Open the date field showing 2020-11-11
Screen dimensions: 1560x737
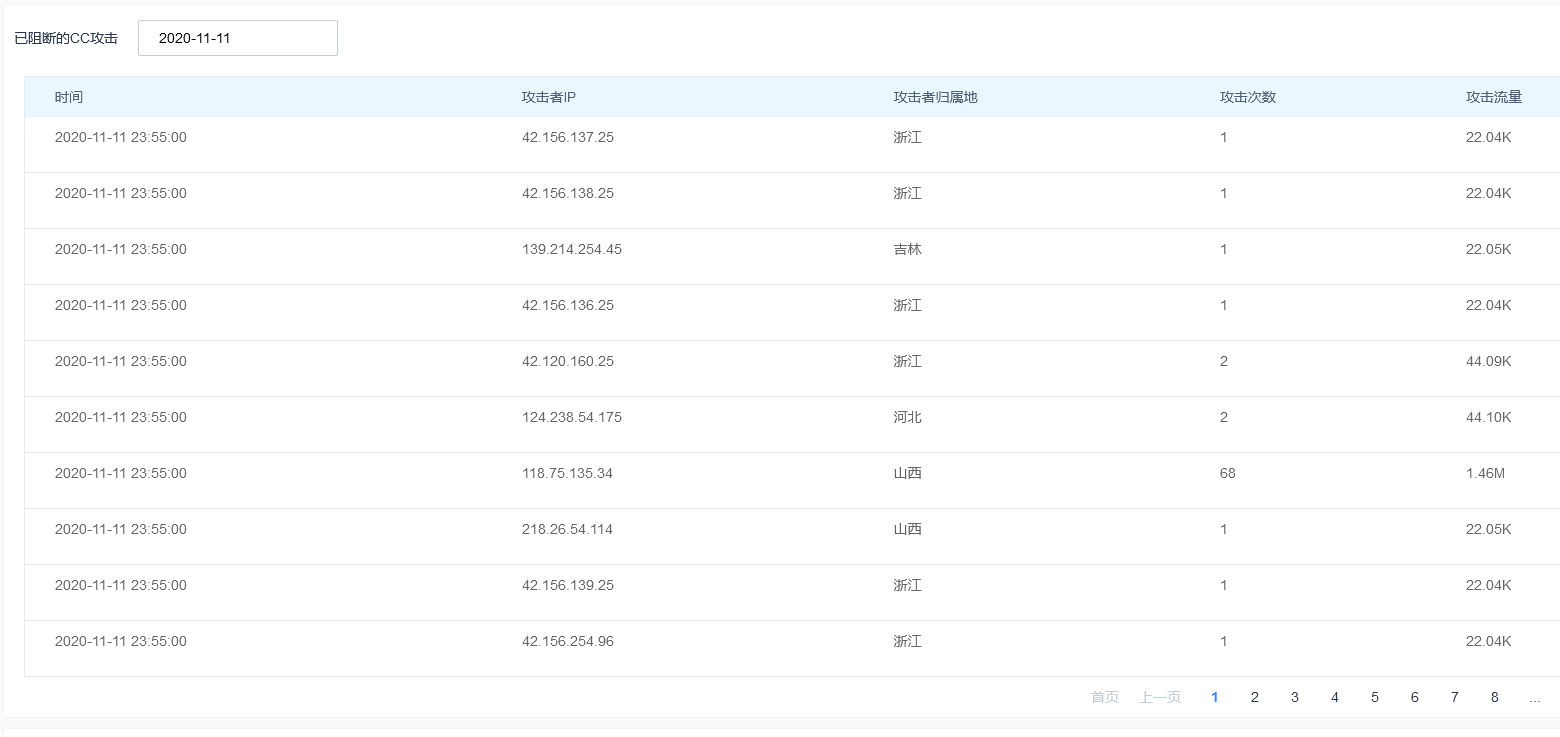pyautogui.click(x=238, y=38)
